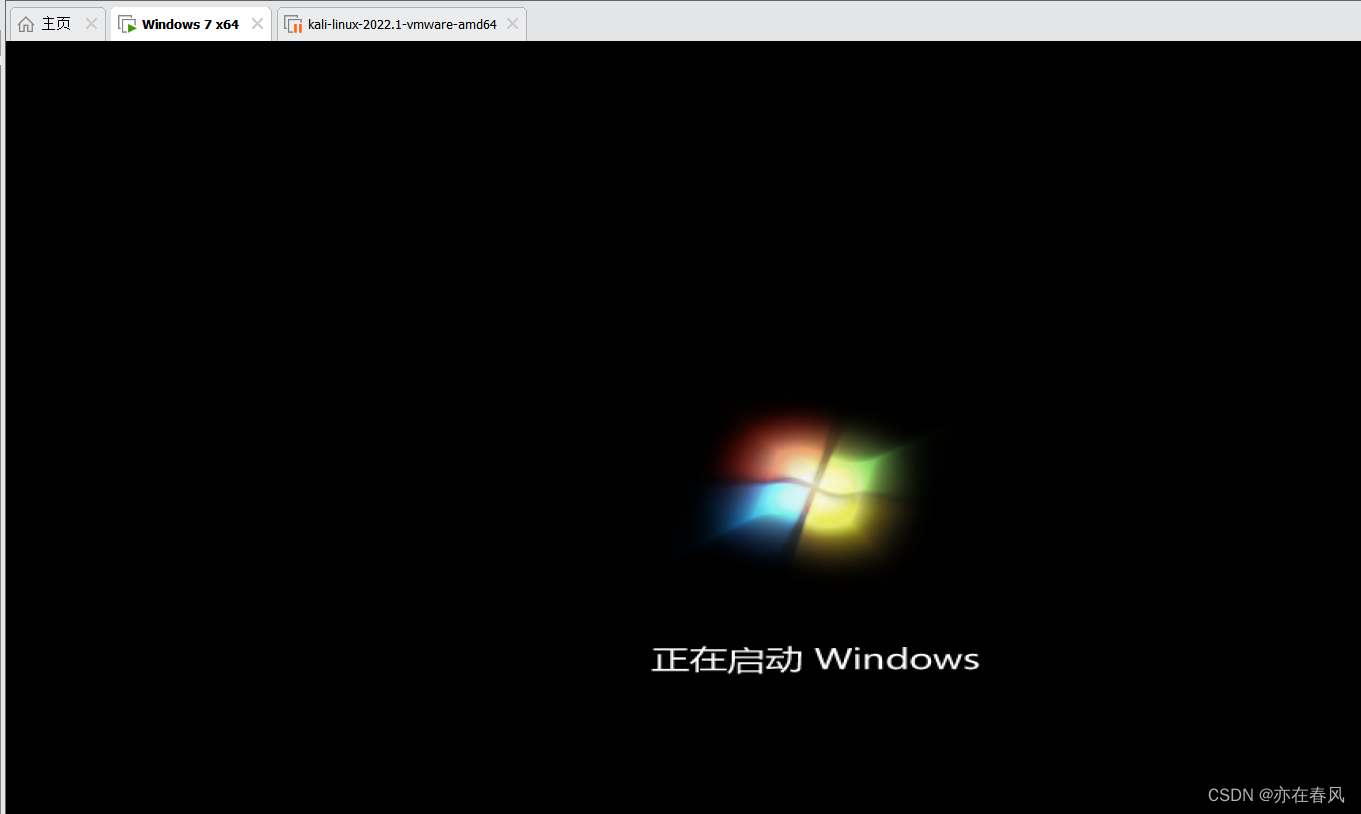Click the home icon on 主页 tab

26,24
